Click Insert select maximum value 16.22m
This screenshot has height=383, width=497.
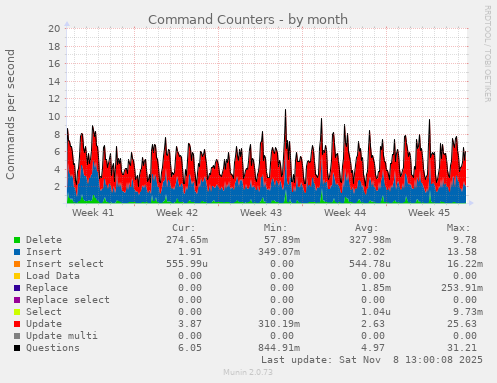click(465, 264)
